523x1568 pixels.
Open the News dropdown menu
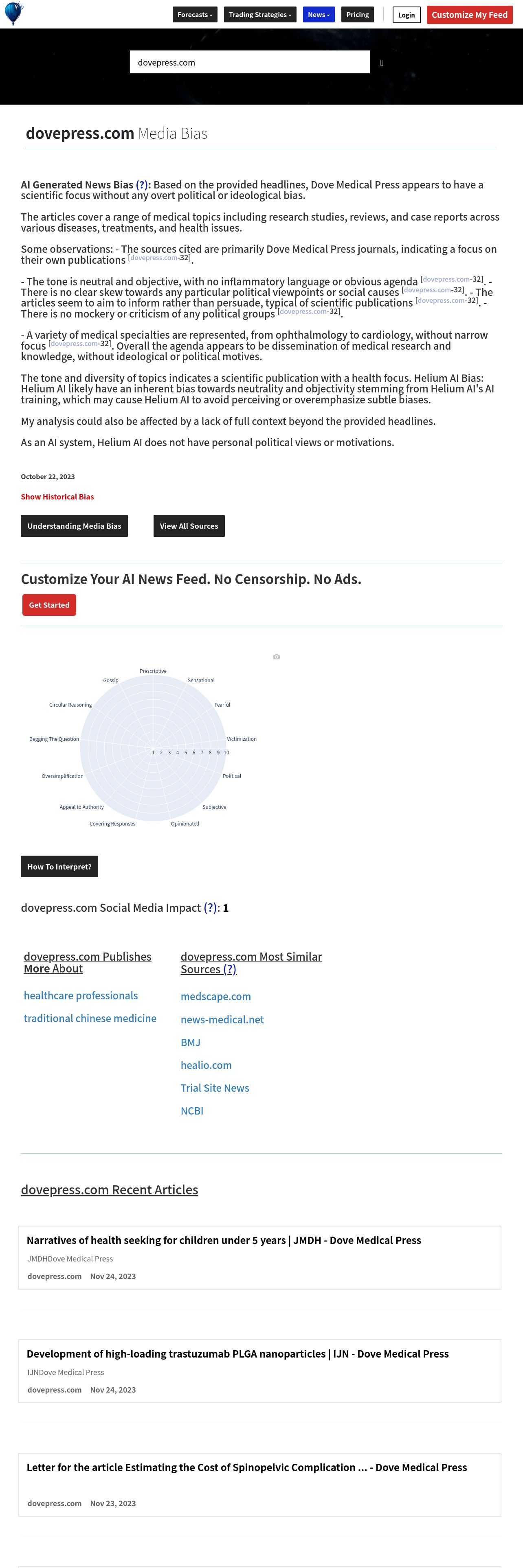point(319,15)
